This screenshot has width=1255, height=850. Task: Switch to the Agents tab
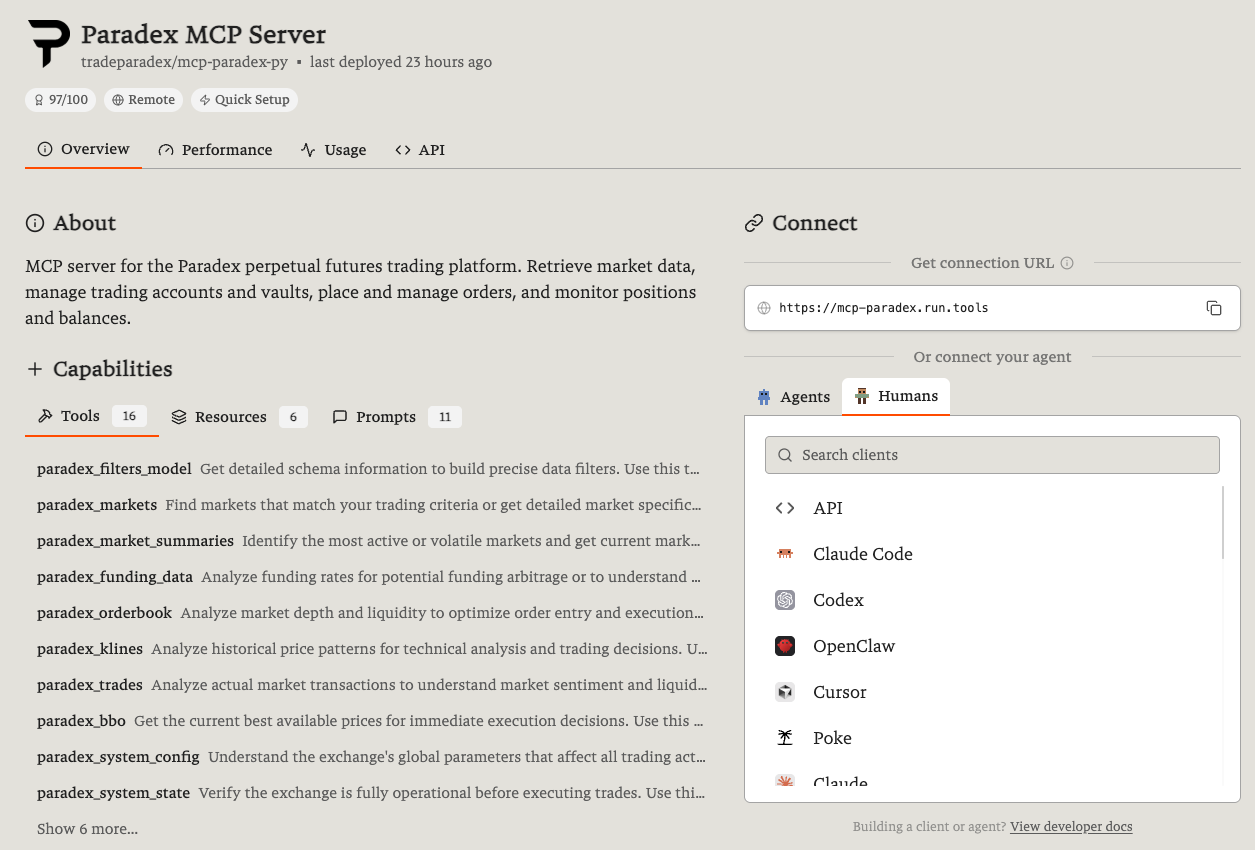click(x=793, y=396)
